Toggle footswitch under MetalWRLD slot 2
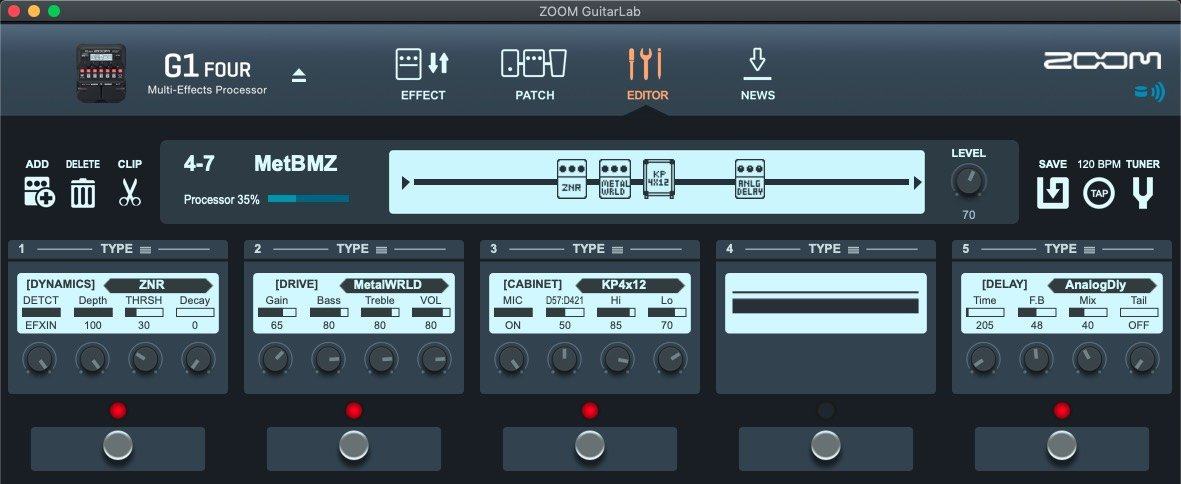The width and height of the screenshot is (1181, 484). coord(354,446)
